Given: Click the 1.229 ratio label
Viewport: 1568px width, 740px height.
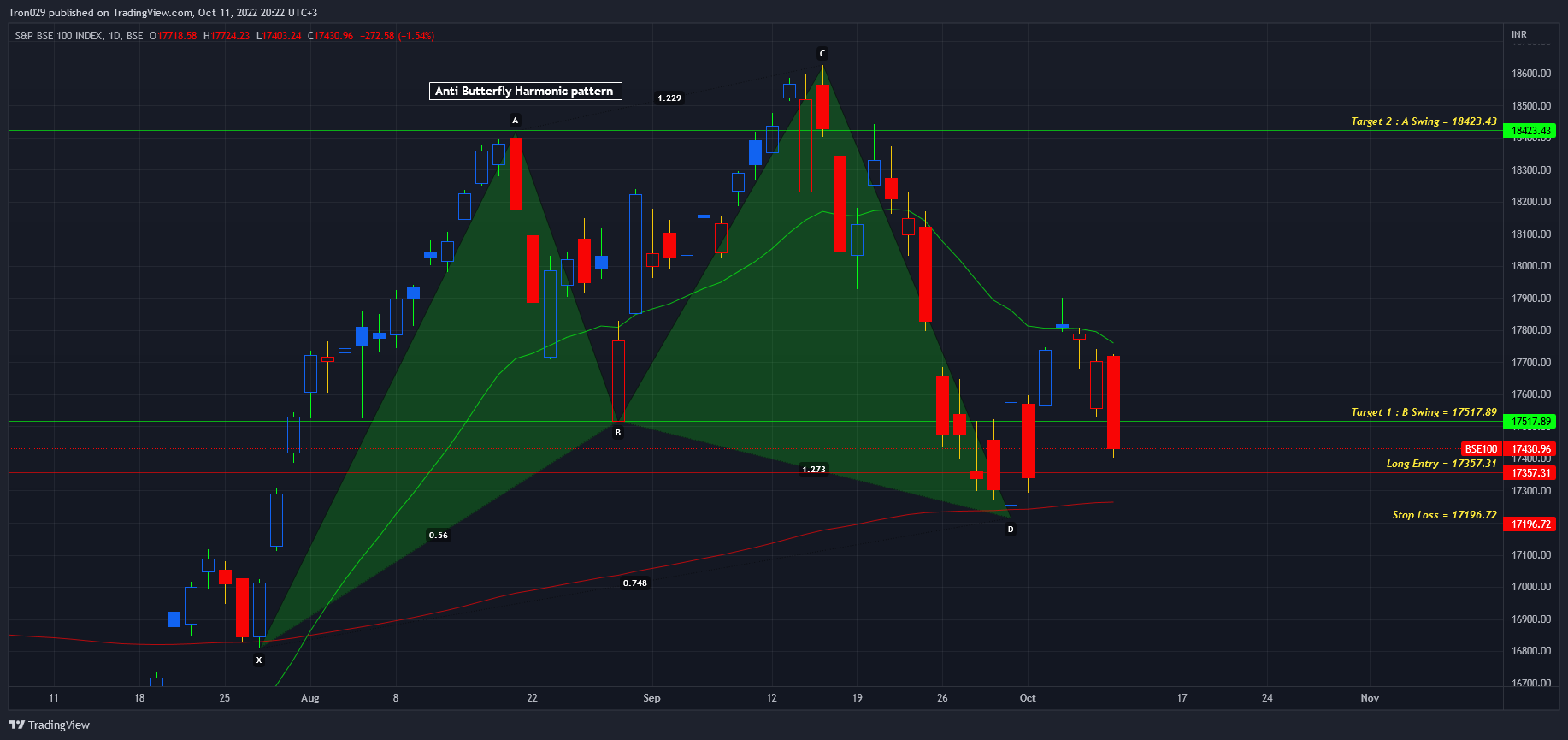Looking at the screenshot, I should [669, 98].
